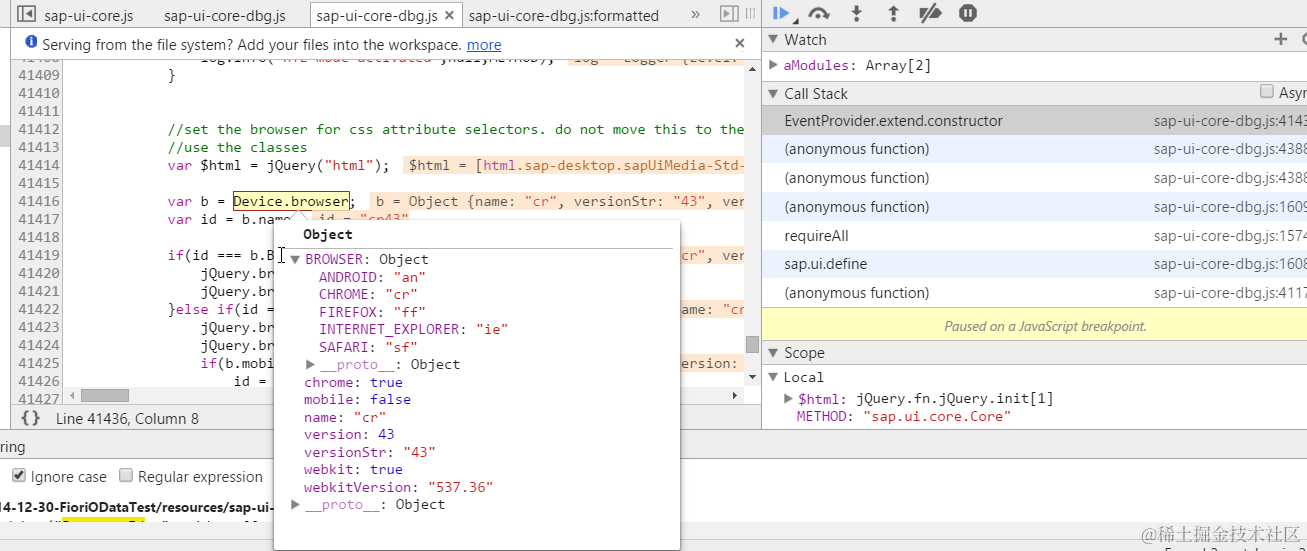Click the webkitVersion "537.36" property
The width and height of the screenshot is (1307, 551).
(x=399, y=487)
